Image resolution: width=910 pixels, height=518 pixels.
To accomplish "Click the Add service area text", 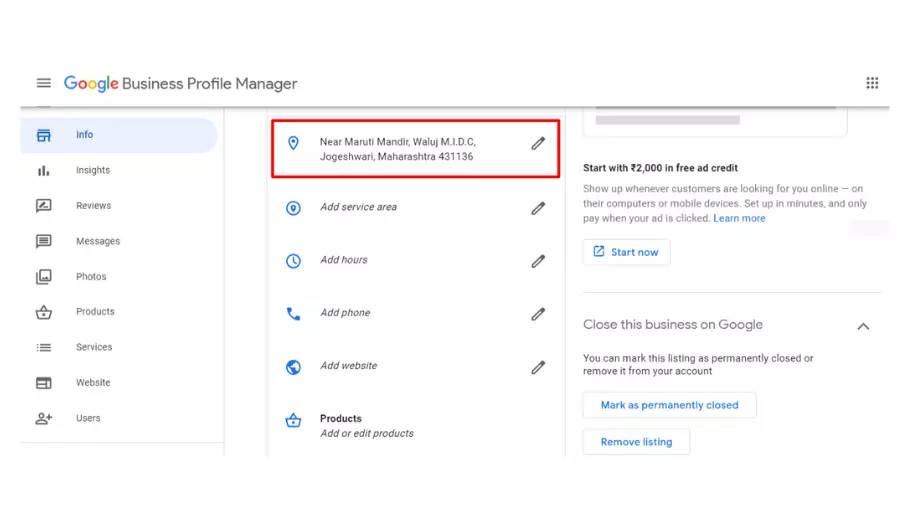I will [358, 207].
